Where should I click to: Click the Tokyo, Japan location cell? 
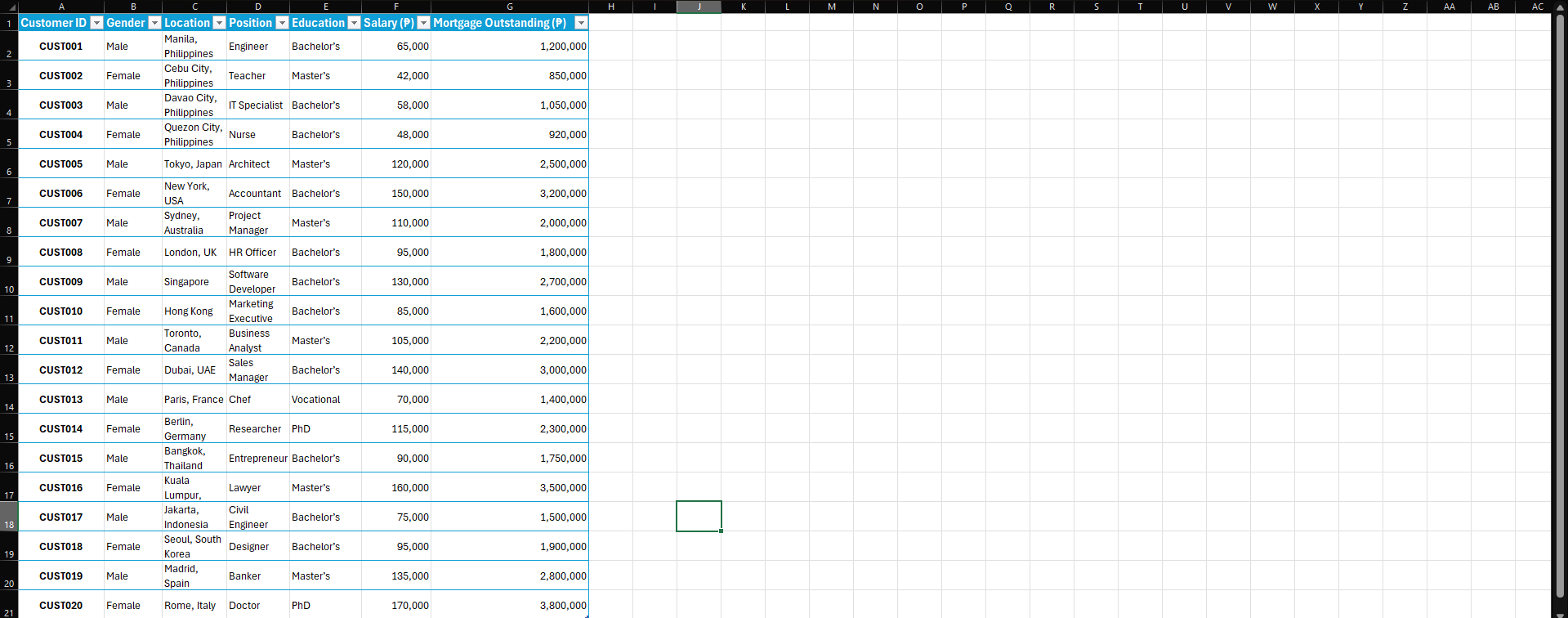coord(194,163)
